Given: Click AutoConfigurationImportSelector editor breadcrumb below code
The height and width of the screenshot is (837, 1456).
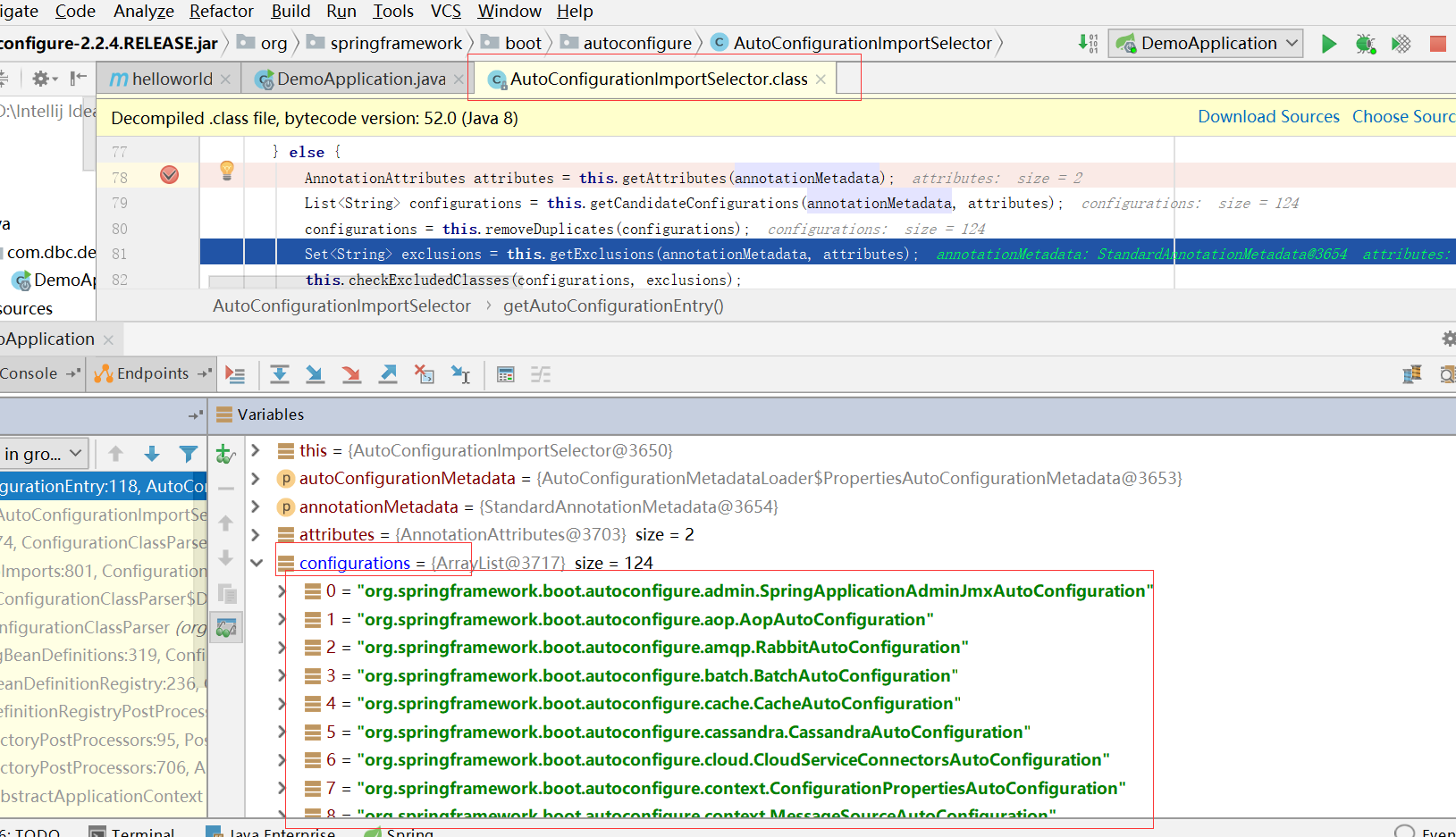Looking at the screenshot, I should pyautogui.click(x=341, y=306).
